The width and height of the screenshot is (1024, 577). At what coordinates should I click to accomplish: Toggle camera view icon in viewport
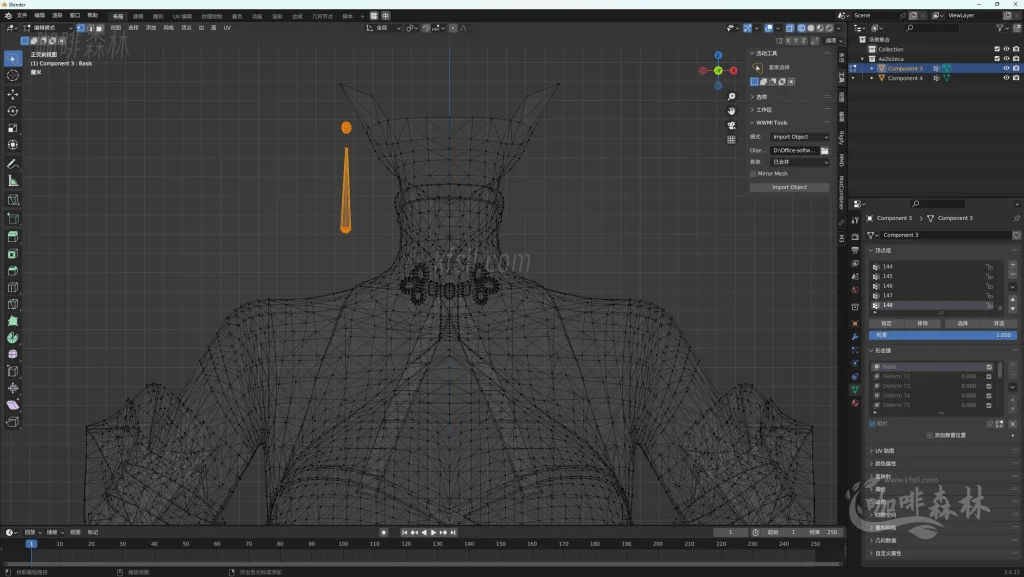[x=731, y=125]
